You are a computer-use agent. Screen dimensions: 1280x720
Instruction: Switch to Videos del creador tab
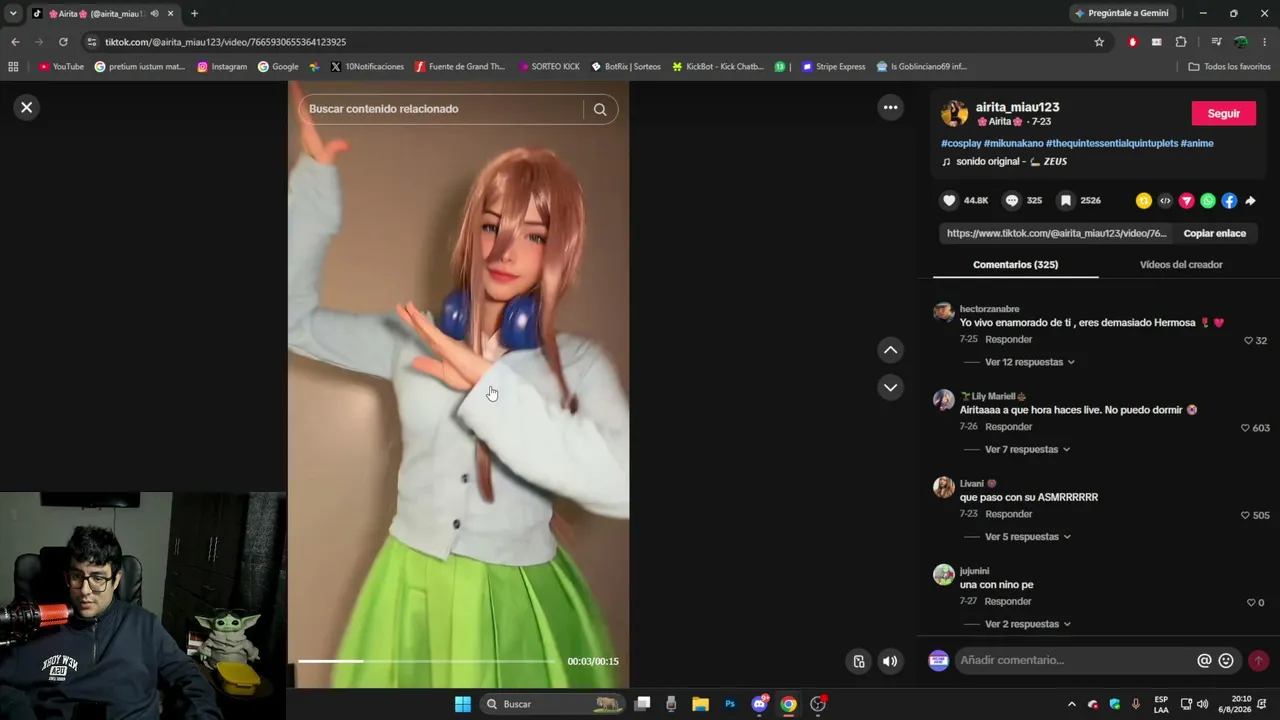click(1181, 265)
